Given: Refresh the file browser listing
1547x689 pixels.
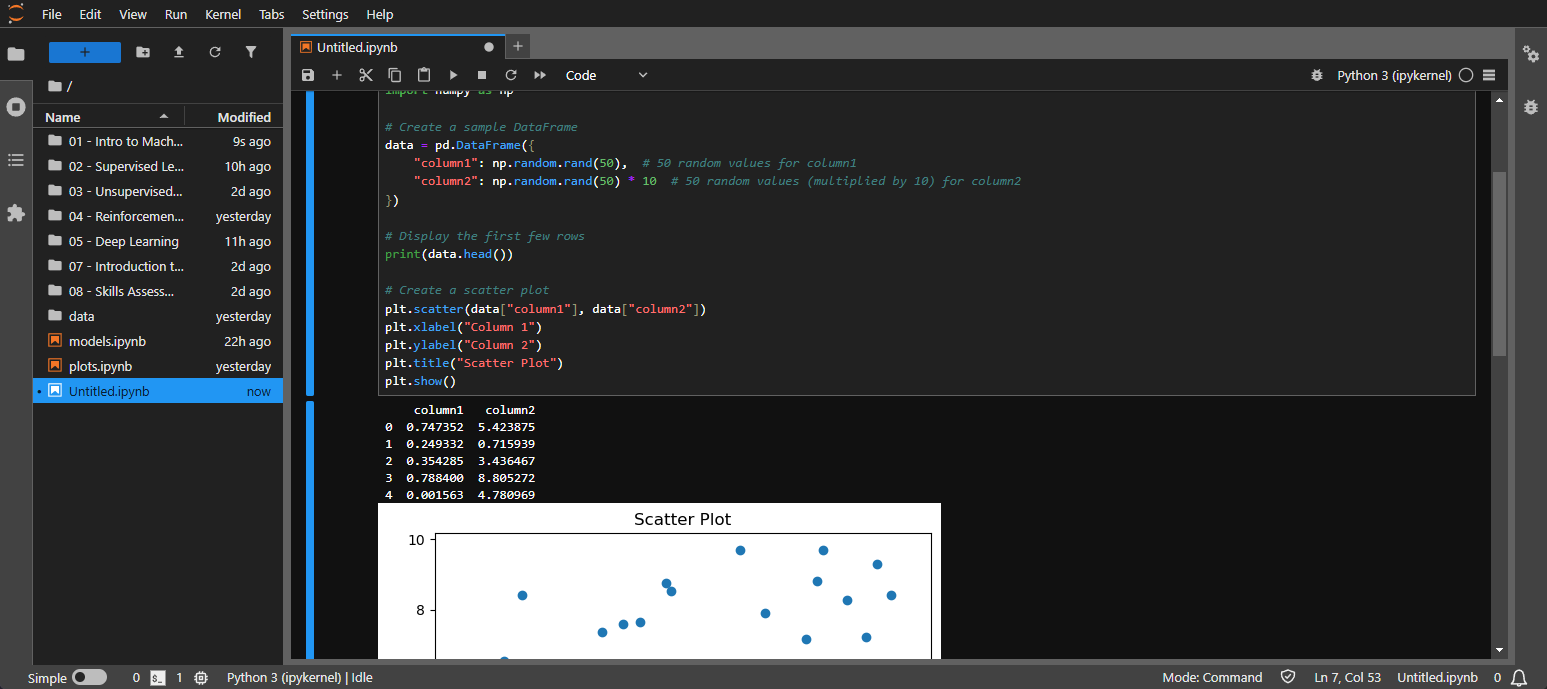Looking at the screenshot, I should (214, 51).
